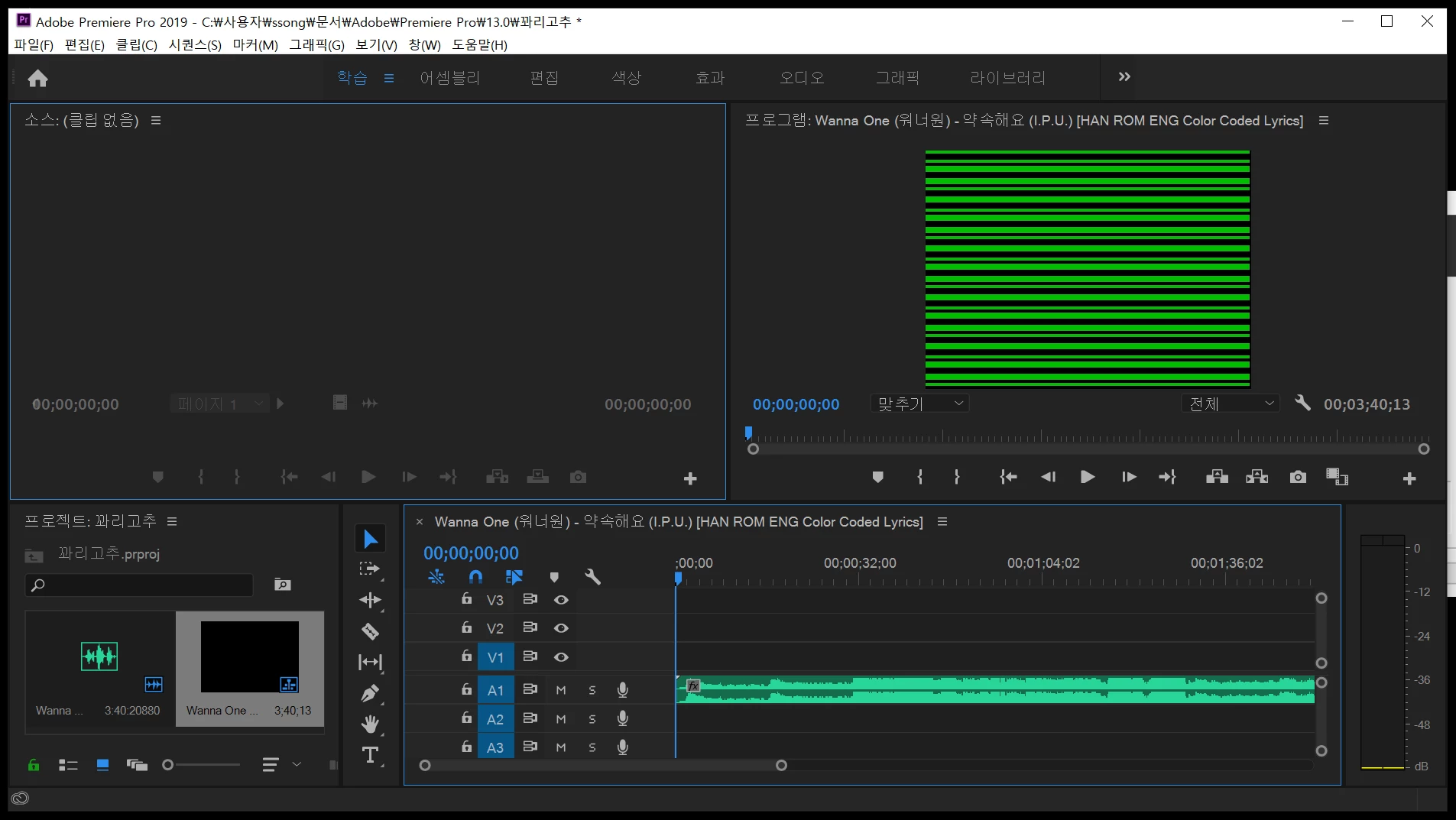Click Program monitor time ruler playhead

click(748, 433)
